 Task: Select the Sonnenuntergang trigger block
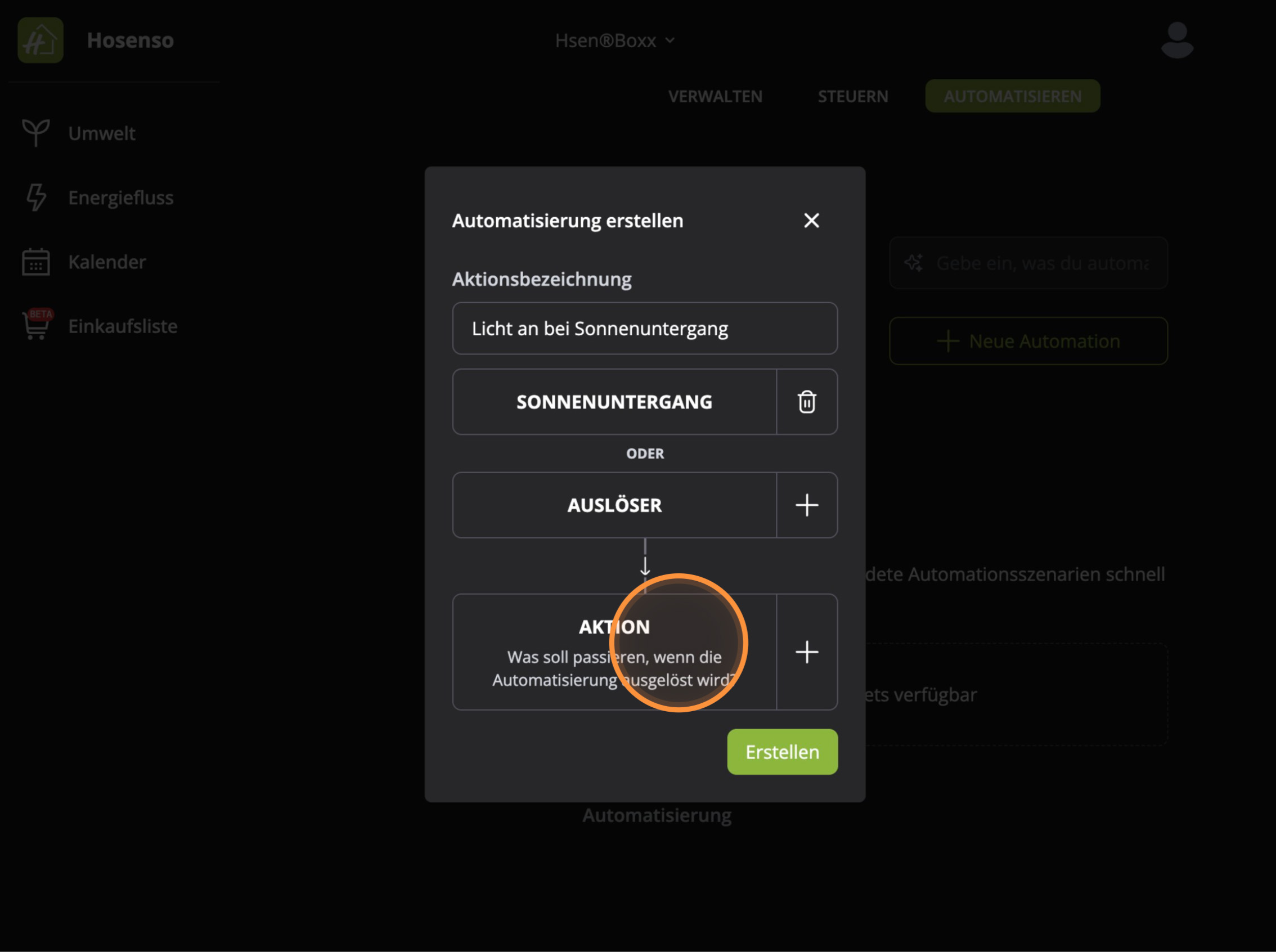coord(613,402)
